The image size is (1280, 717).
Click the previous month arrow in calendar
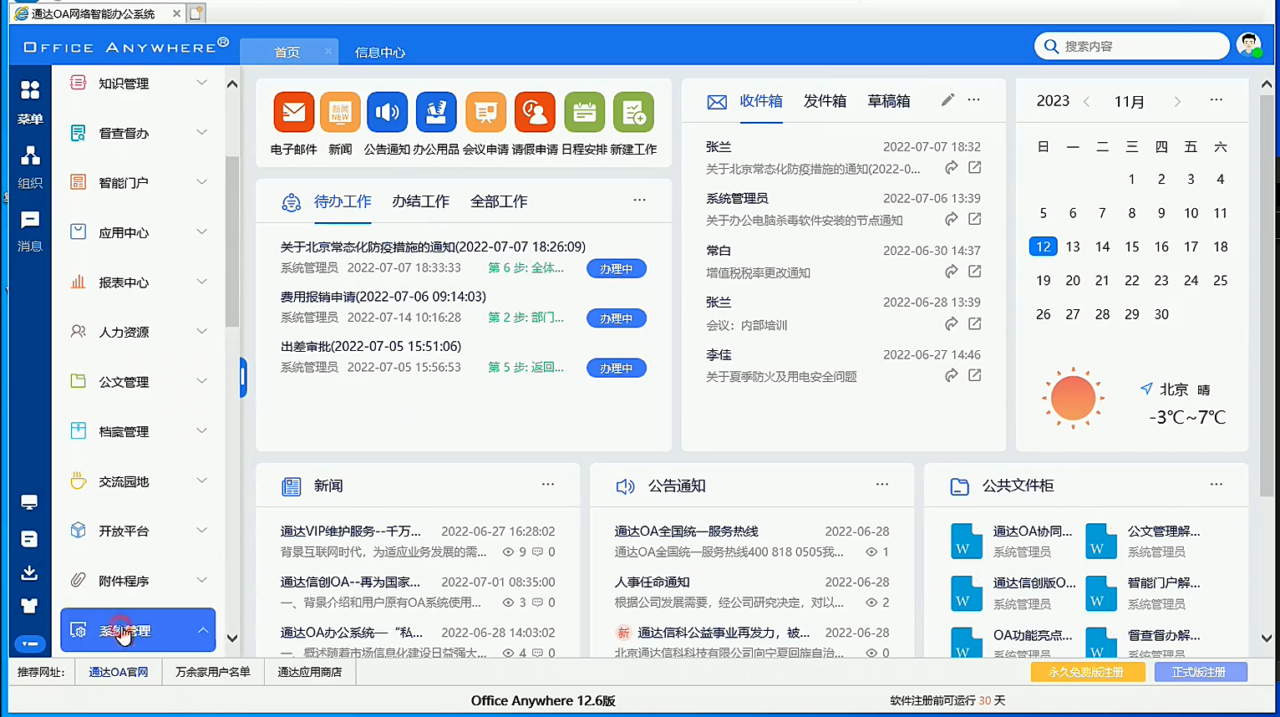pyautogui.click(x=1087, y=102)
